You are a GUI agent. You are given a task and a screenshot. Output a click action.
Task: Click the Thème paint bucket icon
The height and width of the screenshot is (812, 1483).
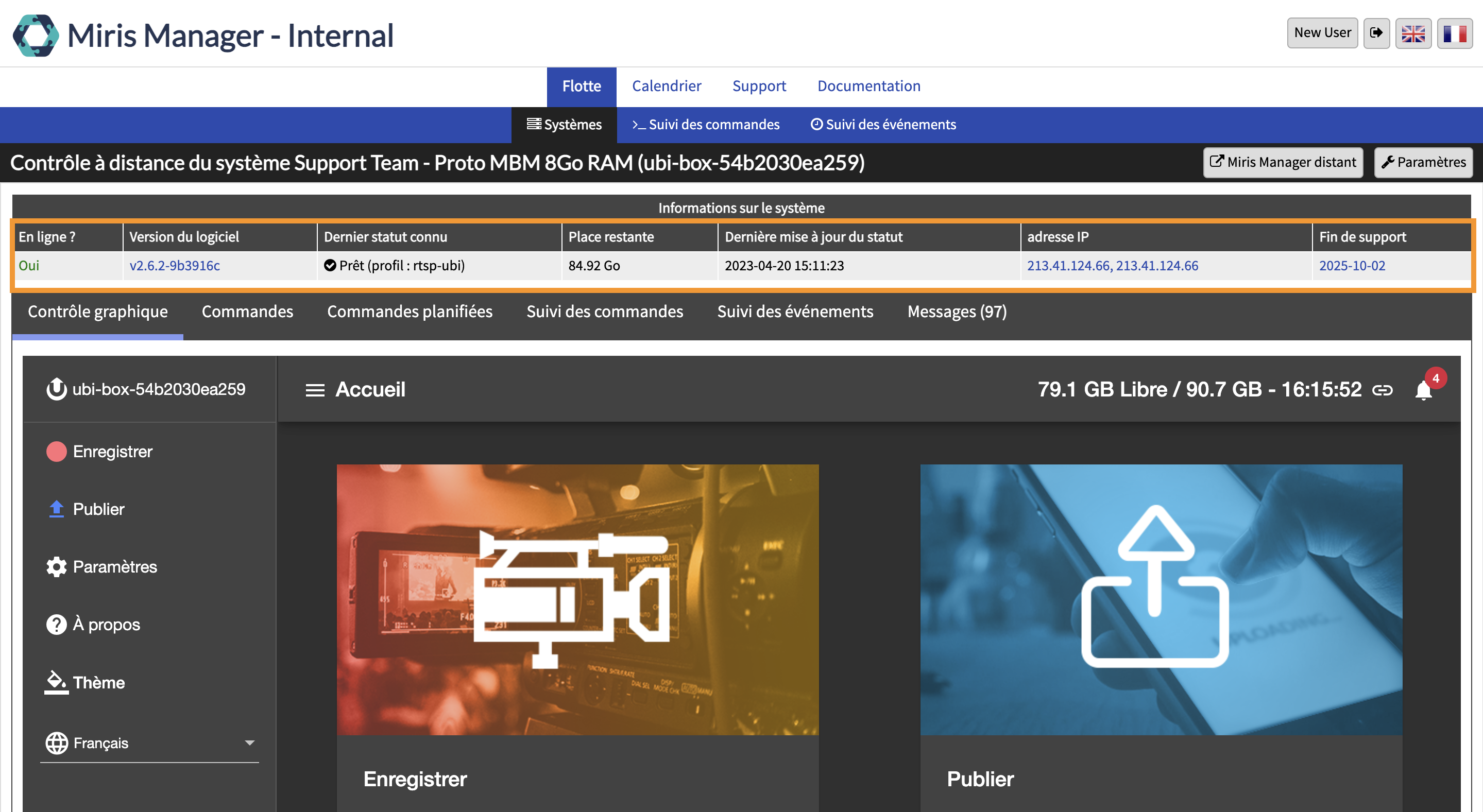click(57, 683)
